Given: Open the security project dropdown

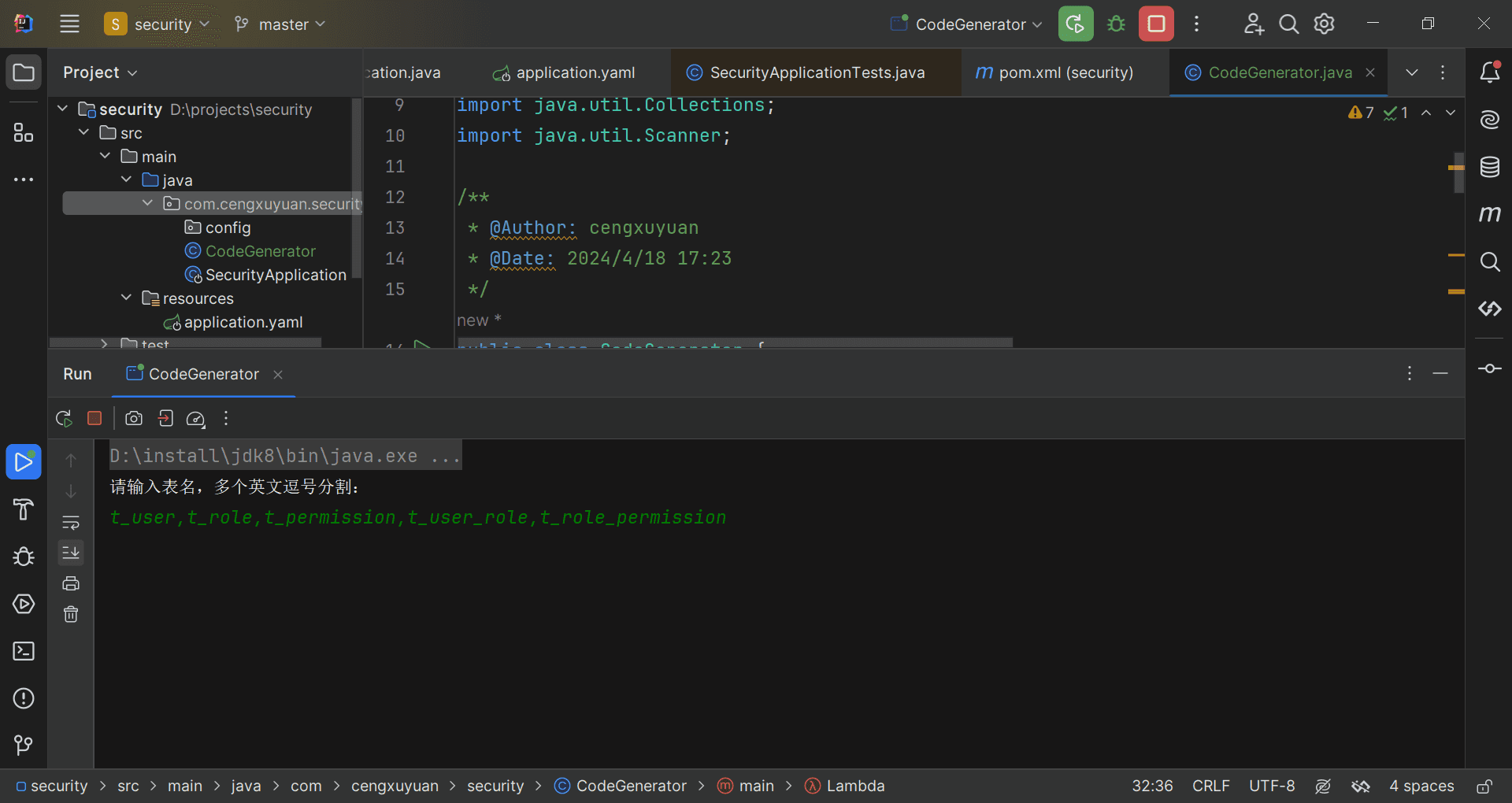Looking at the screenshot, I should coord(157,24).
